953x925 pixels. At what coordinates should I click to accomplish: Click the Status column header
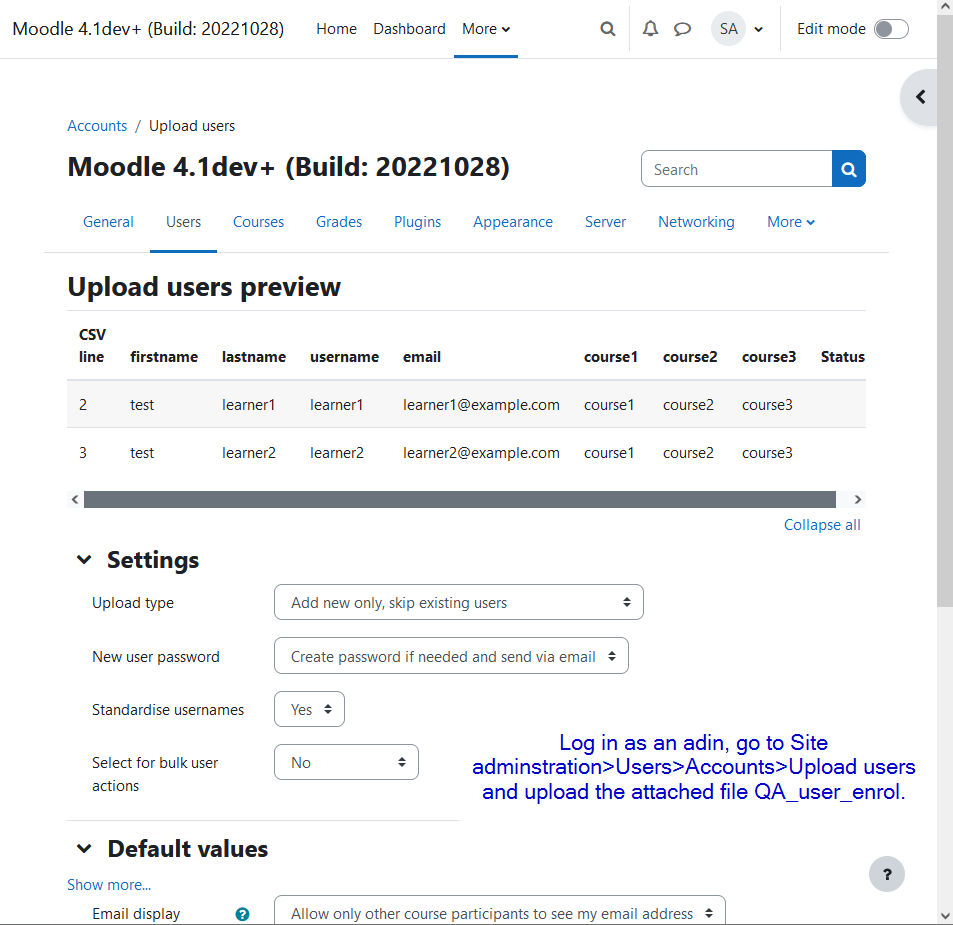[x=842, y=357]
